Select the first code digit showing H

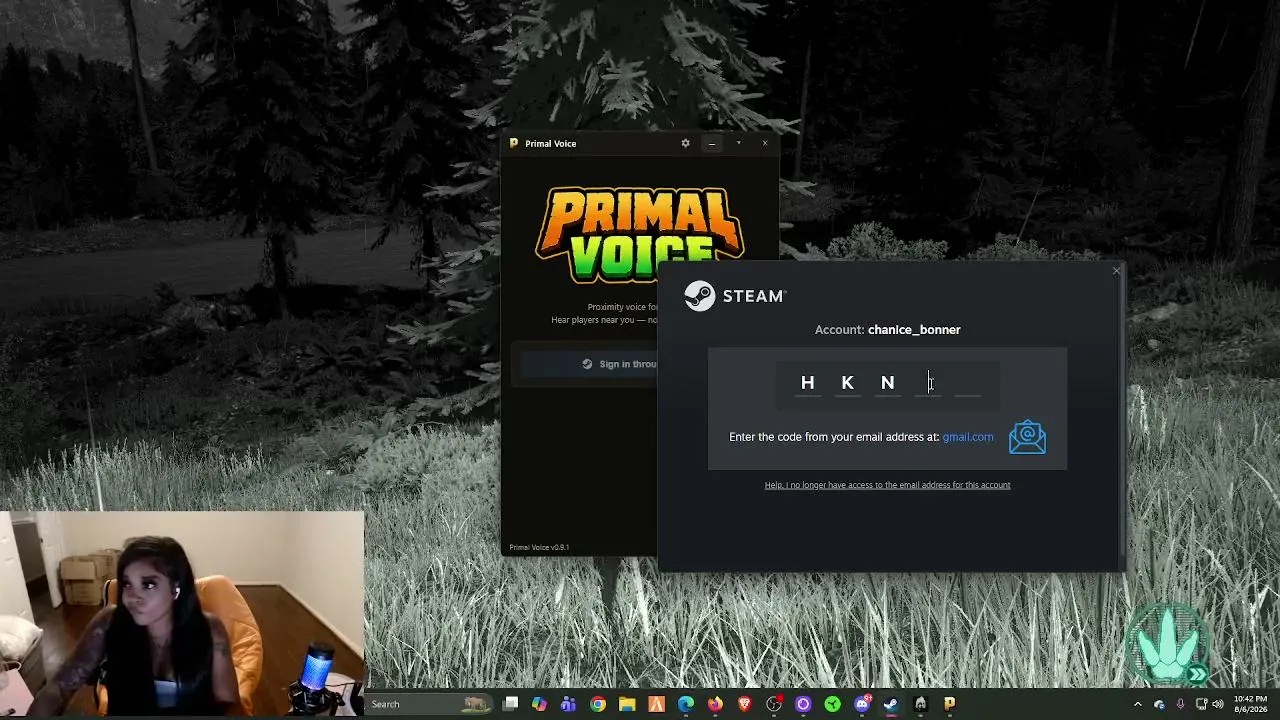click(808, 383)
